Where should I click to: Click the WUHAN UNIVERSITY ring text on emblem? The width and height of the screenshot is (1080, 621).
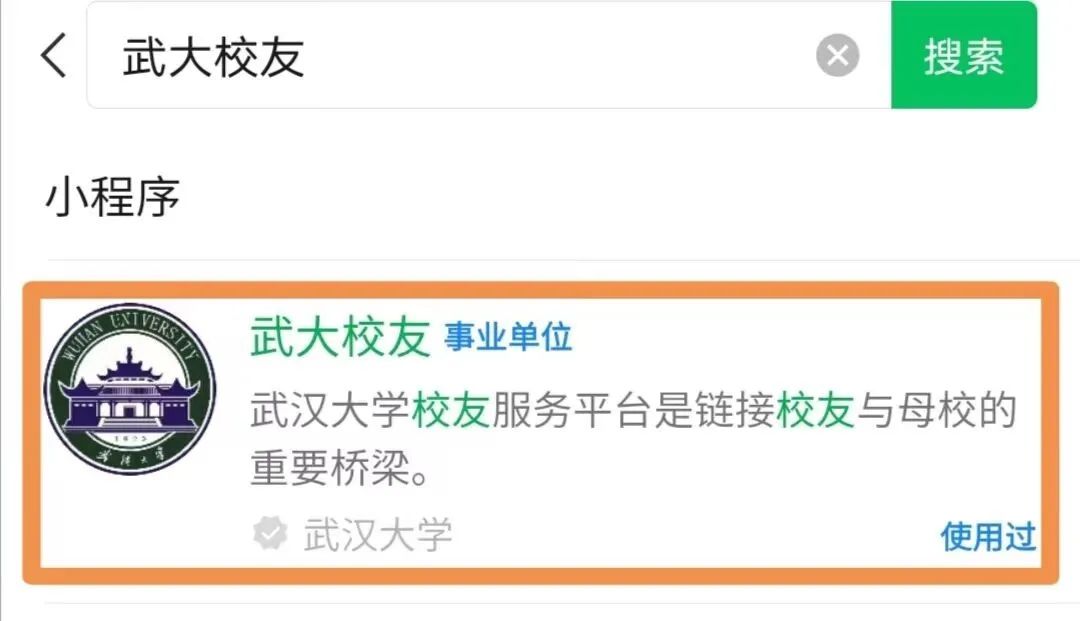pyautogui.click(x=129, y=335)
